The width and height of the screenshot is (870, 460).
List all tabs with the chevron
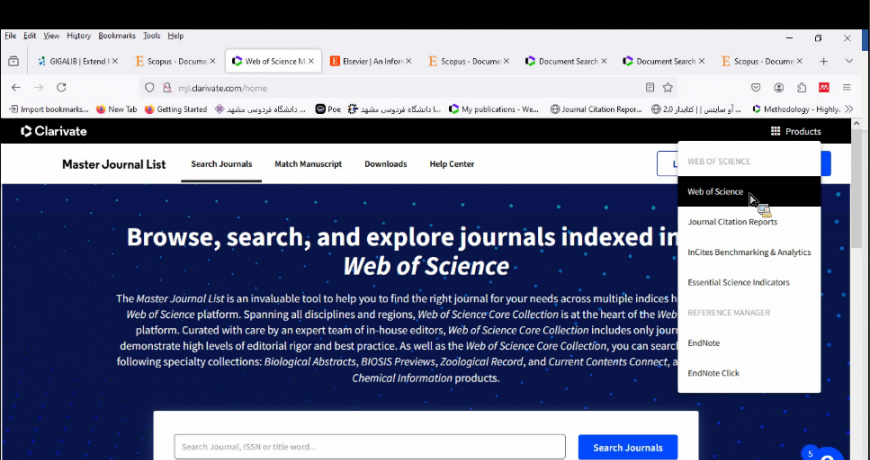pyautogui.click(x=849, y=61)
